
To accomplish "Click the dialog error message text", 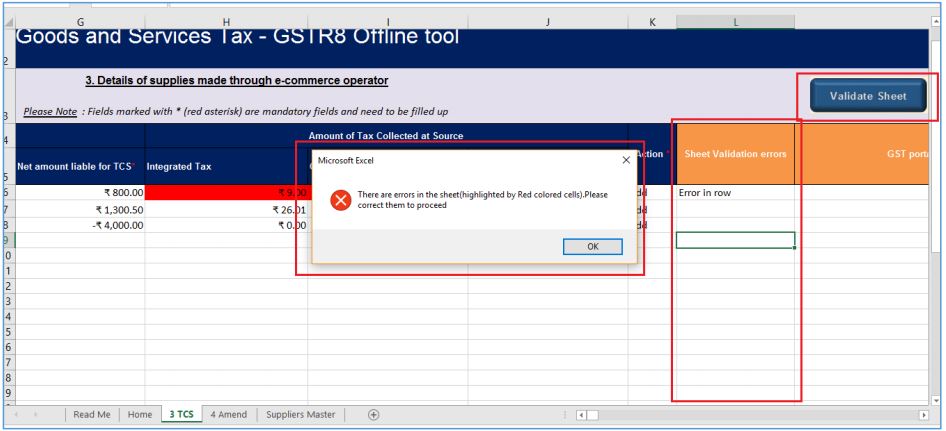I will coord(483,200).
